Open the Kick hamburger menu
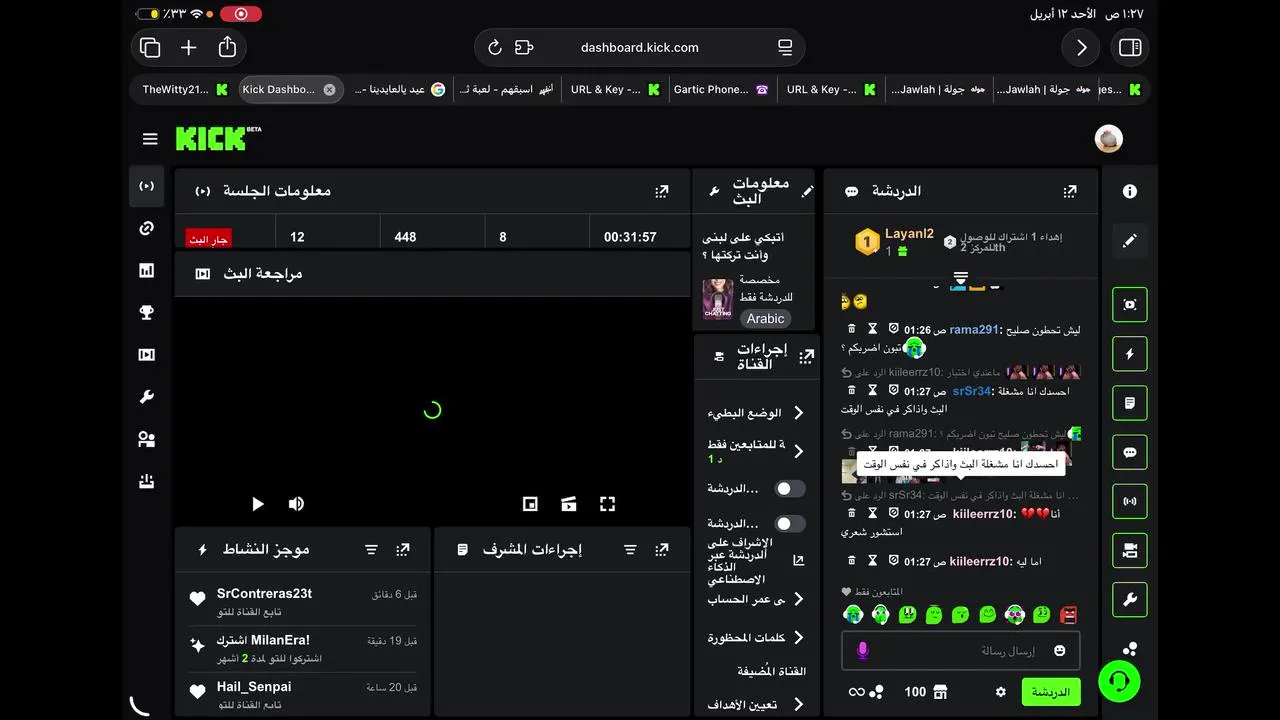1280x720 pixels. click(150, 139)
